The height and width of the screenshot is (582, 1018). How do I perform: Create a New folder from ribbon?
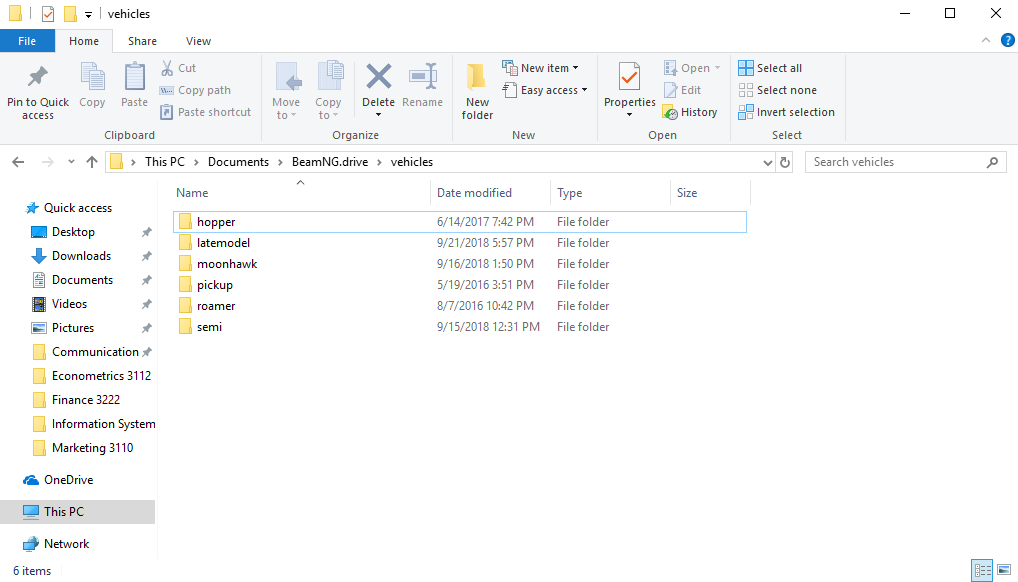point(477,90)
